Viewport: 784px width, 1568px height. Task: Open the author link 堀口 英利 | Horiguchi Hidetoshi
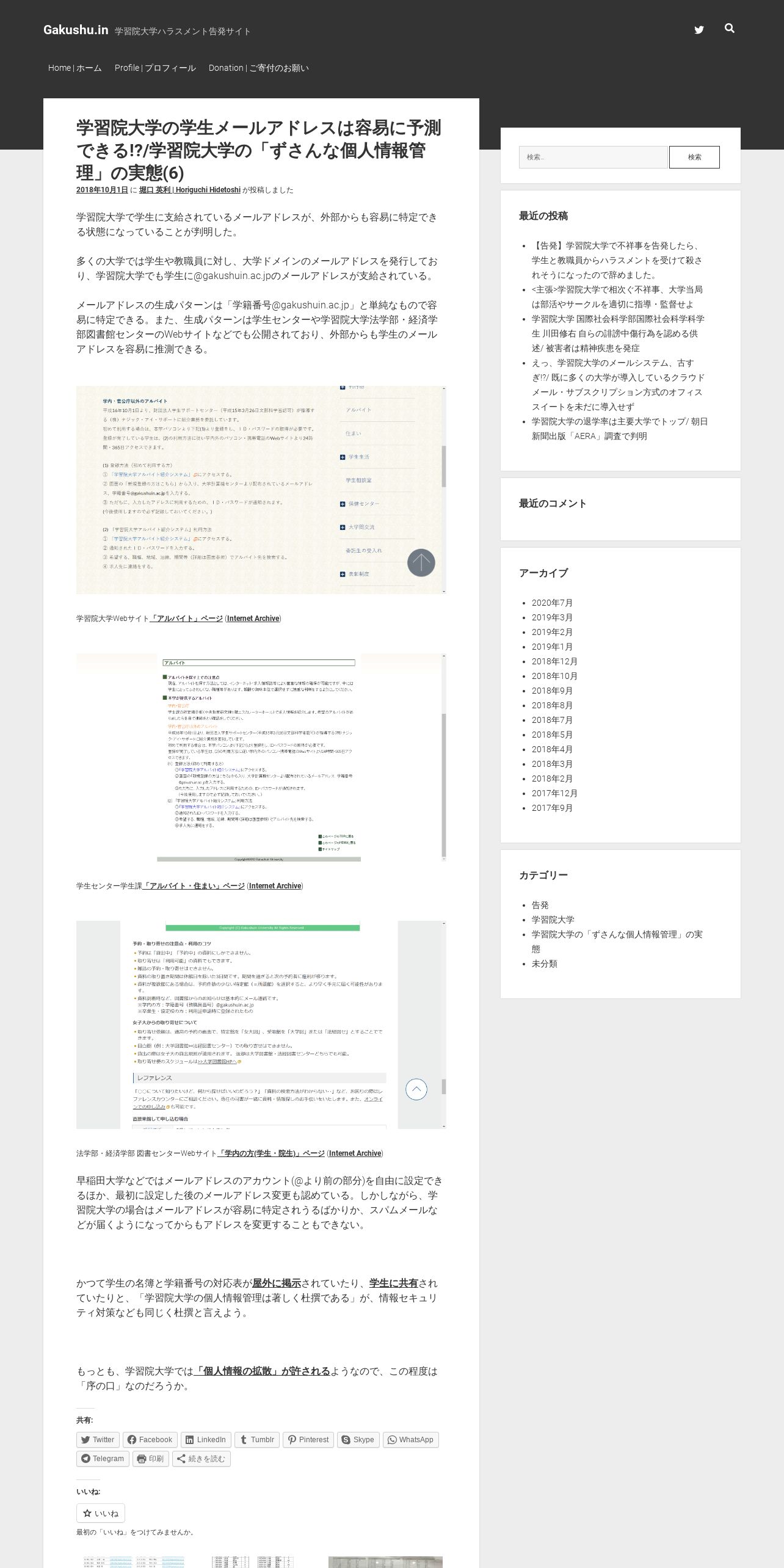click(x=190, y=190)
